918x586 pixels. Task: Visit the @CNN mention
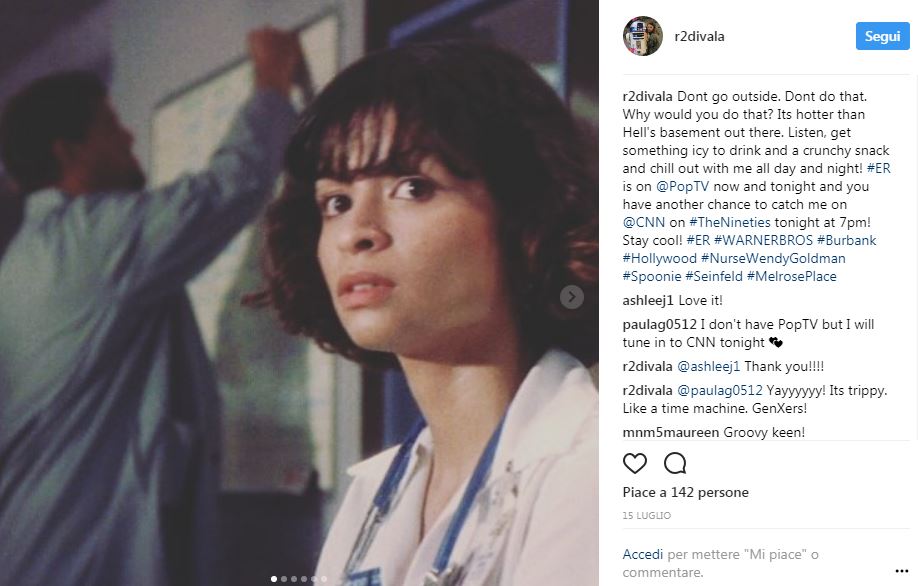pos(643,222)
